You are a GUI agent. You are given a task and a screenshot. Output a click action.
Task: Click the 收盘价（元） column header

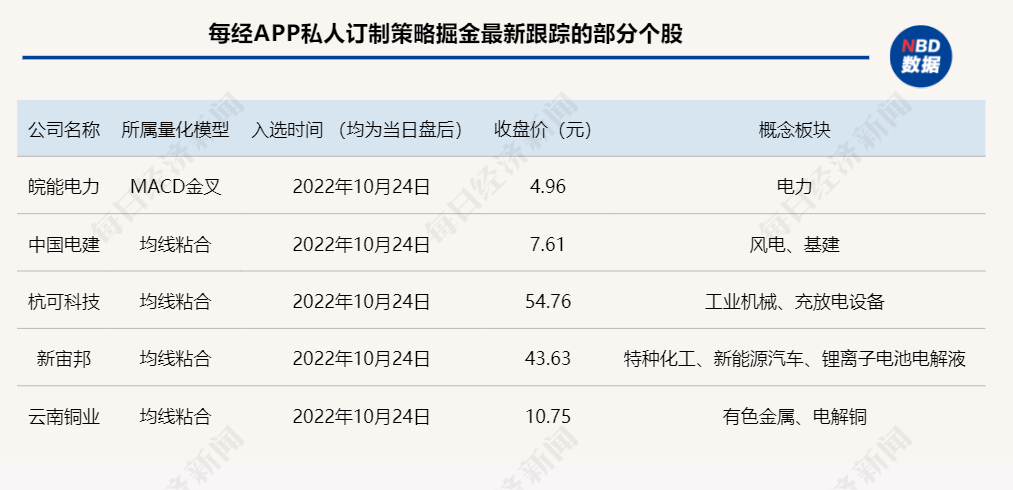544,129
